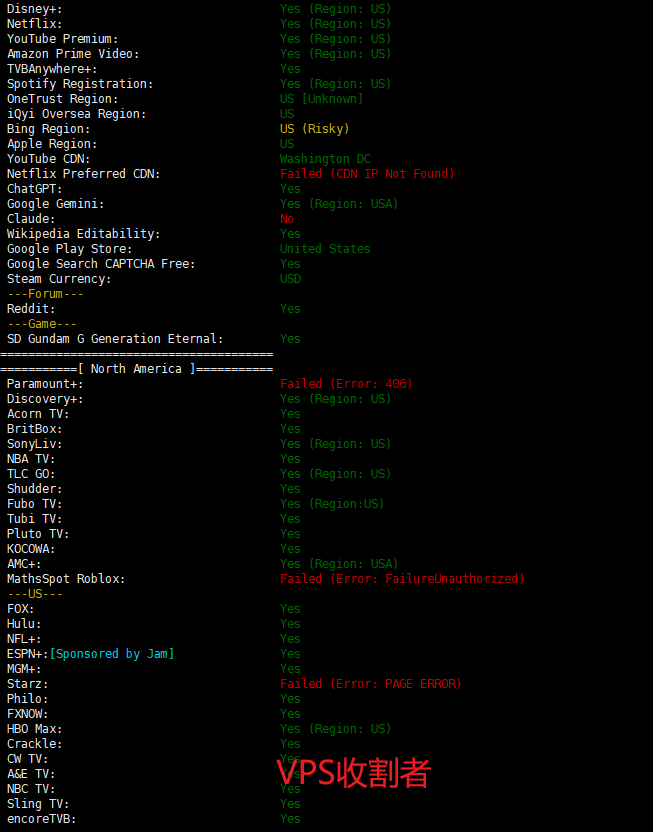Select the 'USD' Steam Currency value
Viewport: 653px width, 832px height.
(290, 279)
